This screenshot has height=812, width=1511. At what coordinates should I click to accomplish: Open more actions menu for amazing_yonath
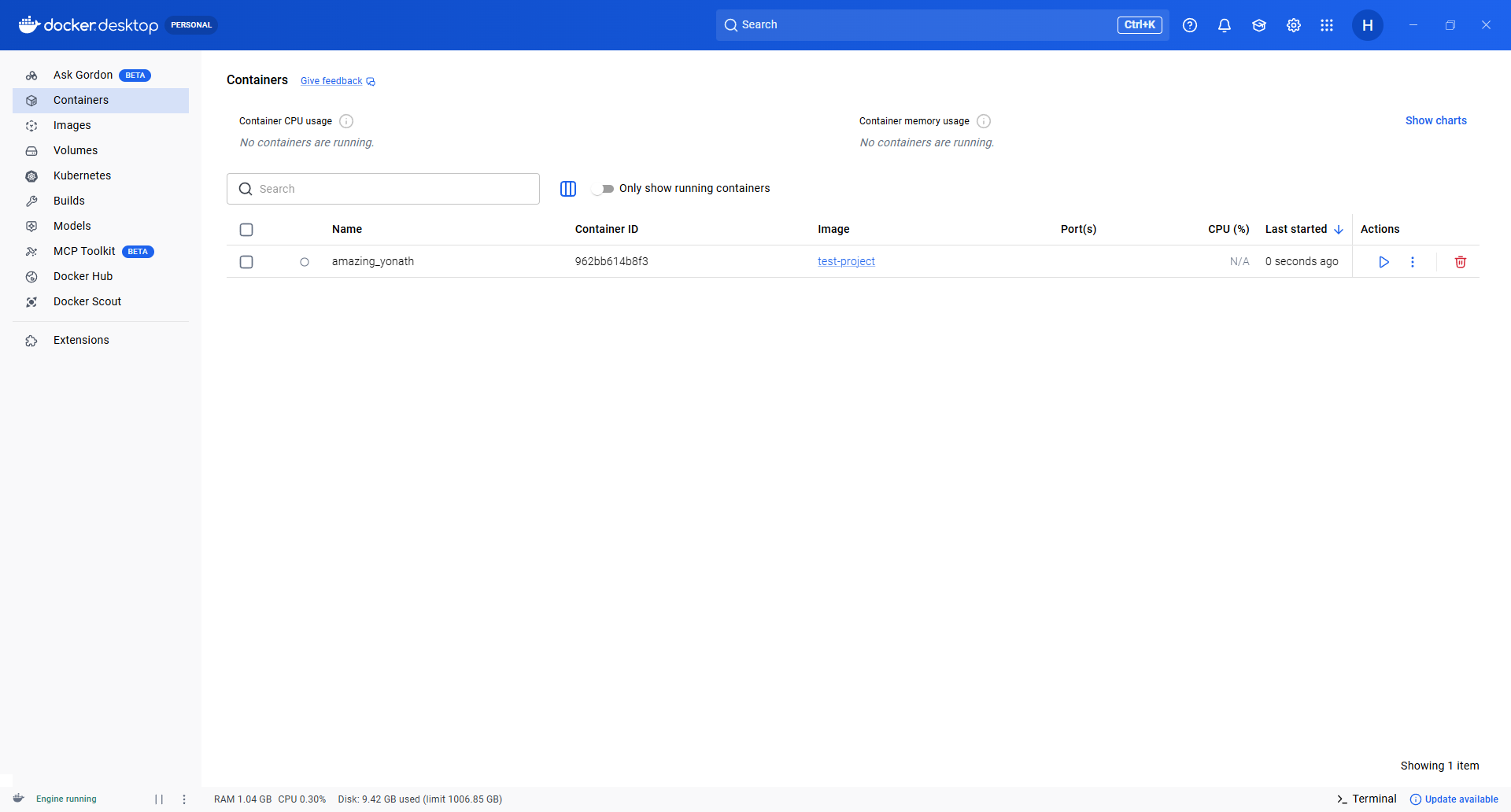click(1412, 262)
